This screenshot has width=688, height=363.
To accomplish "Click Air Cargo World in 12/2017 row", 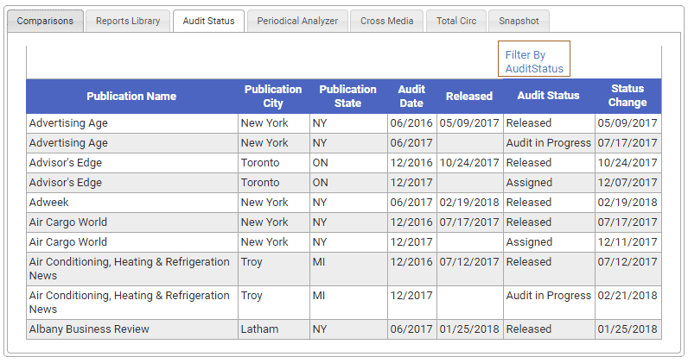I will (x=68, y=242).
